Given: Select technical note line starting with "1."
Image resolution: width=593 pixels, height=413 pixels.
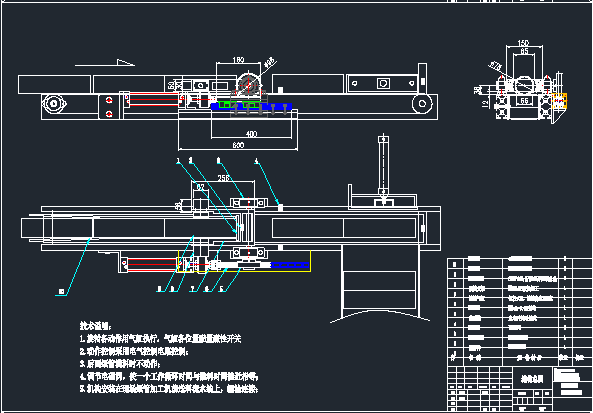Looking at the screenshot, I should click(x=160, y=338).
